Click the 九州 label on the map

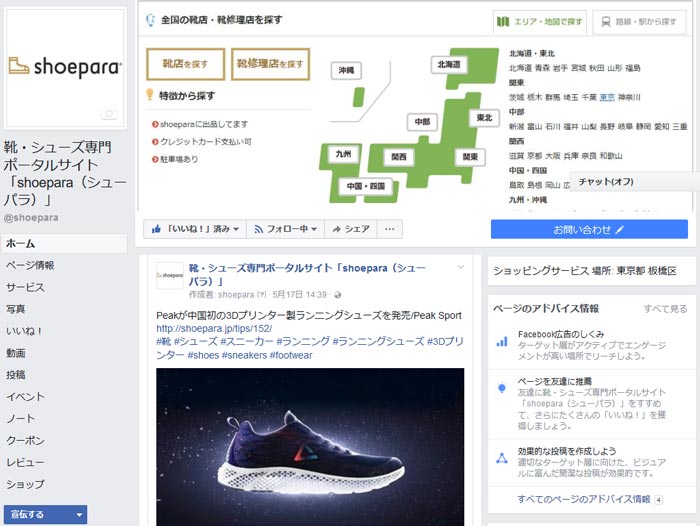[343, 154]
